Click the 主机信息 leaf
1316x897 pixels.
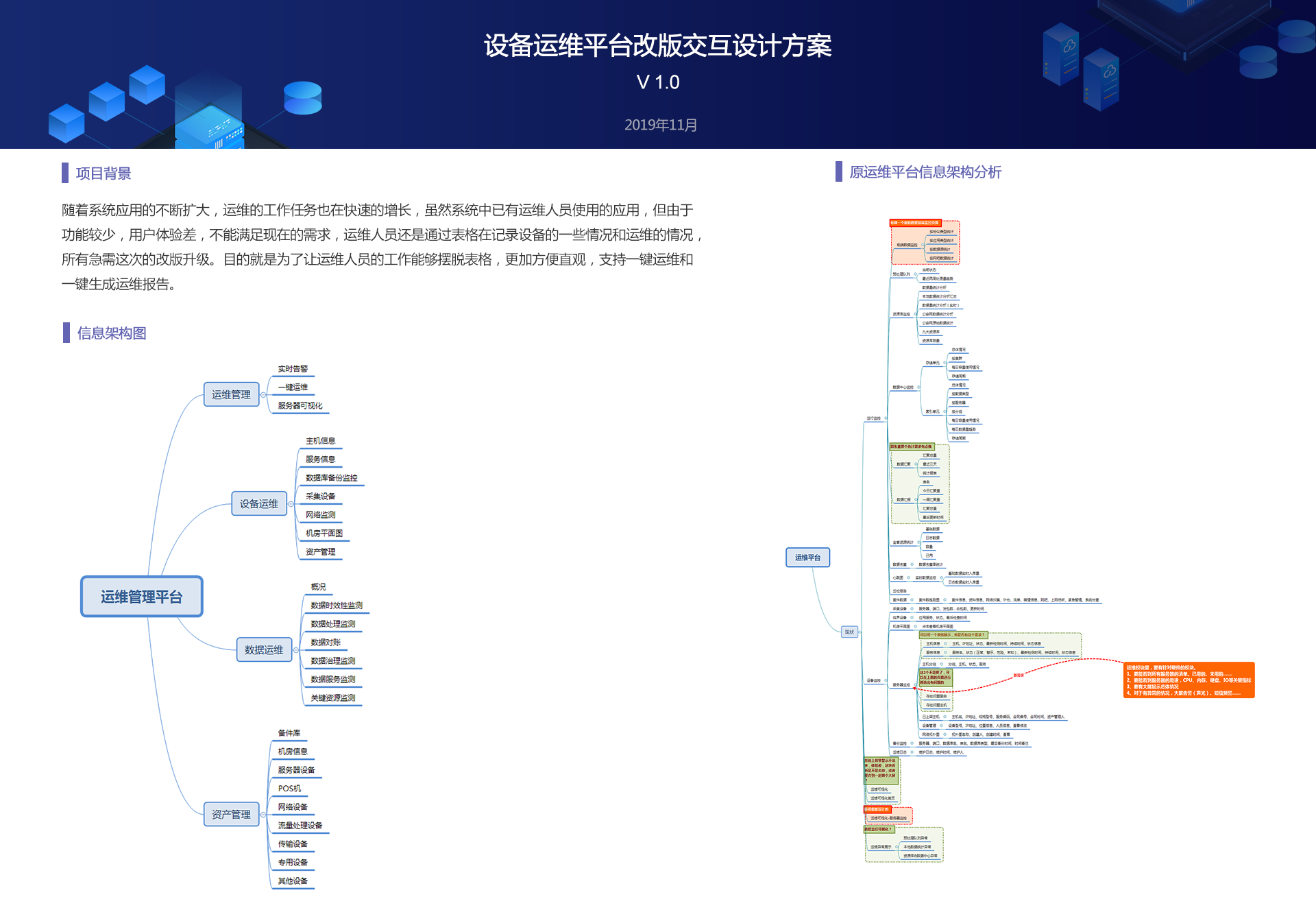[x=320, y=441]
